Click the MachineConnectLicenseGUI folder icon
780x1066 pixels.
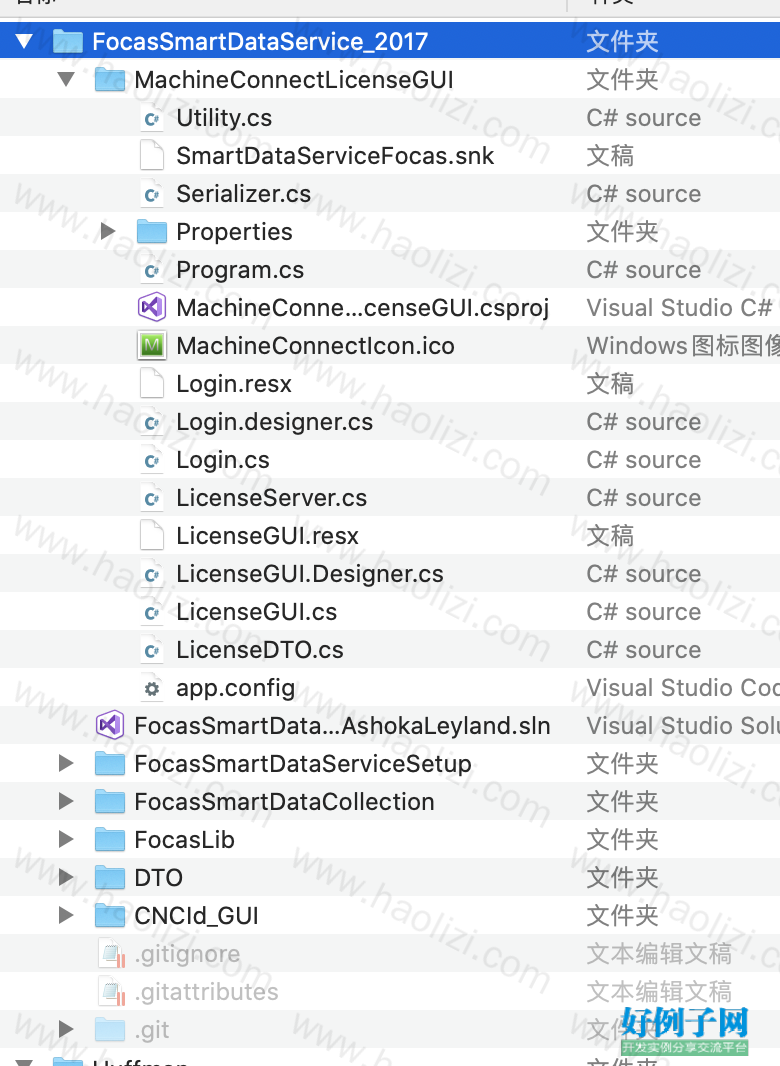coord(109,80)
